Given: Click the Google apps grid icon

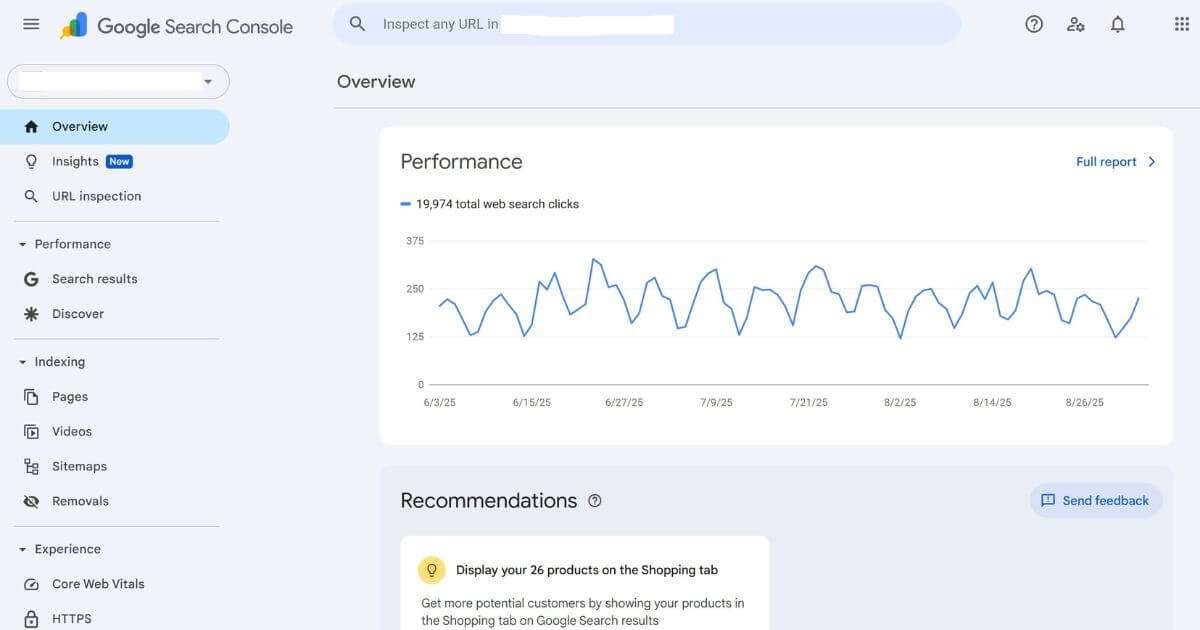Looking at the screenshot, I should click(x=1181, y=23).
